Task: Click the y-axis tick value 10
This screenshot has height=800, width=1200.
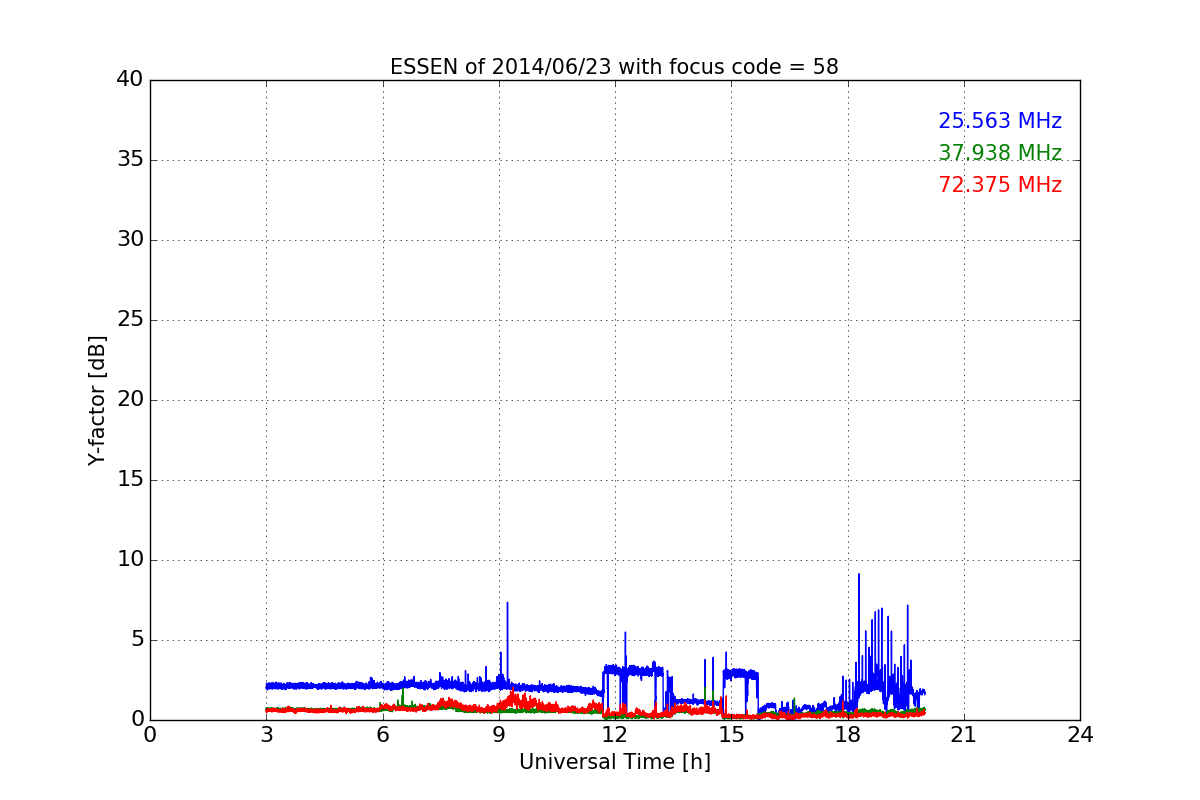Action: 129,560
